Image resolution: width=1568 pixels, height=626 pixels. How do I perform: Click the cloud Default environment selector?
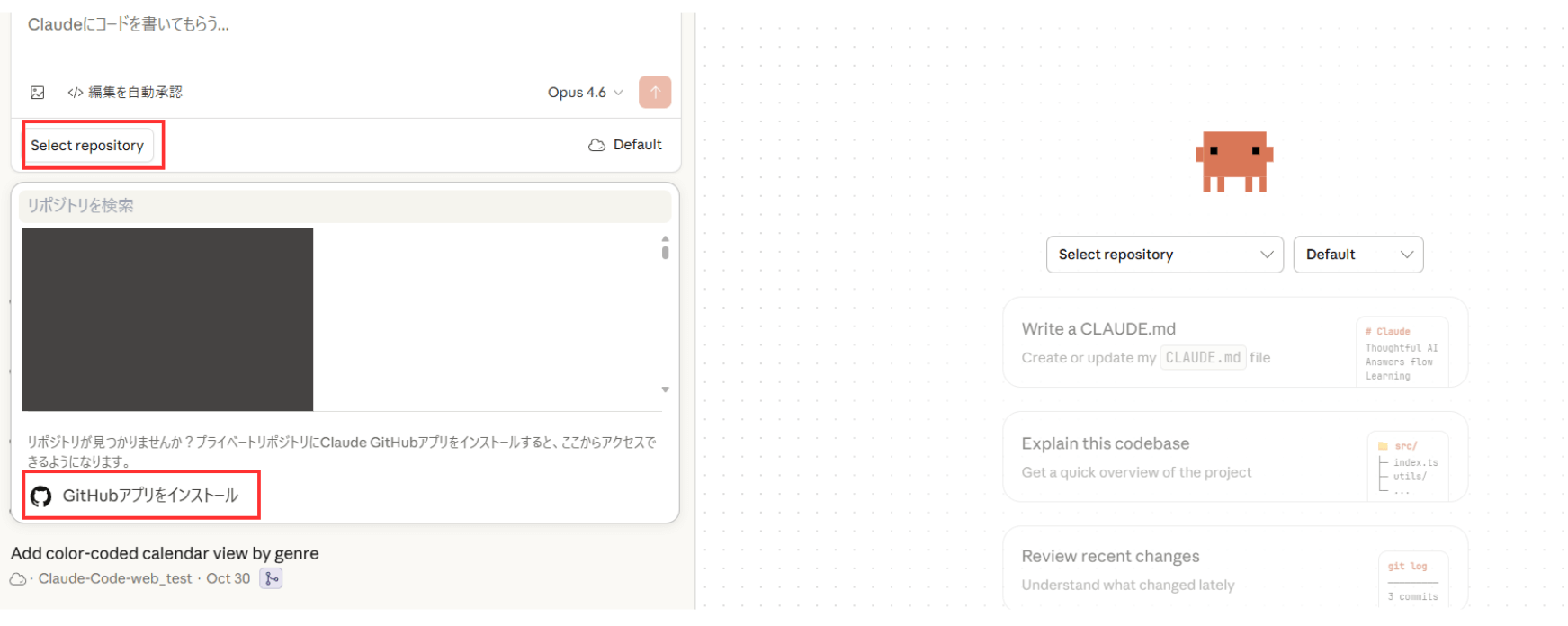tap(625, 145)
